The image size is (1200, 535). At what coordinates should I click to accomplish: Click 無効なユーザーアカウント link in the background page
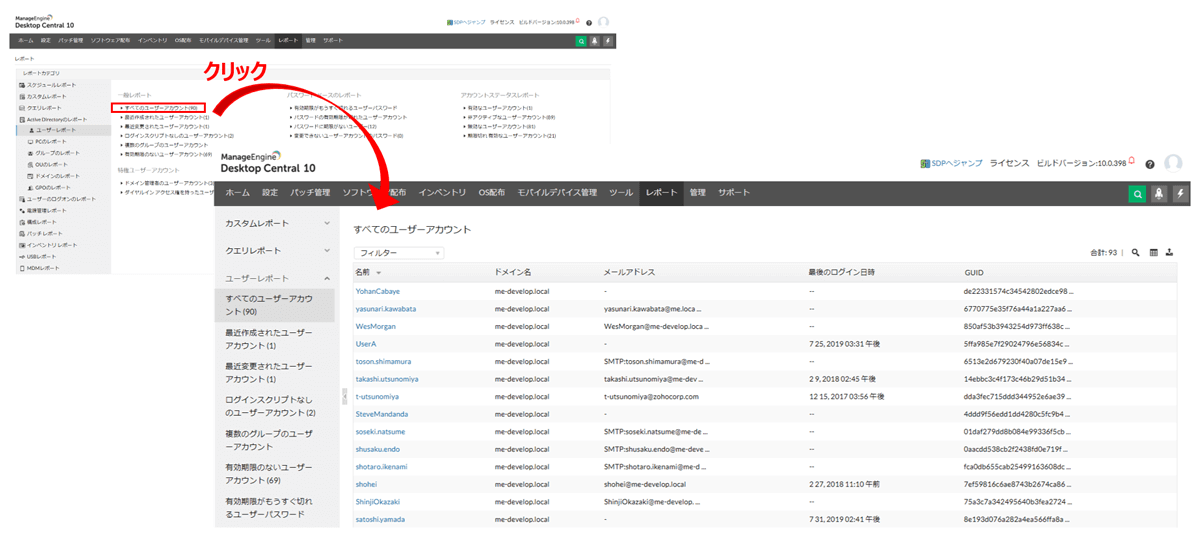pos(499,126)
